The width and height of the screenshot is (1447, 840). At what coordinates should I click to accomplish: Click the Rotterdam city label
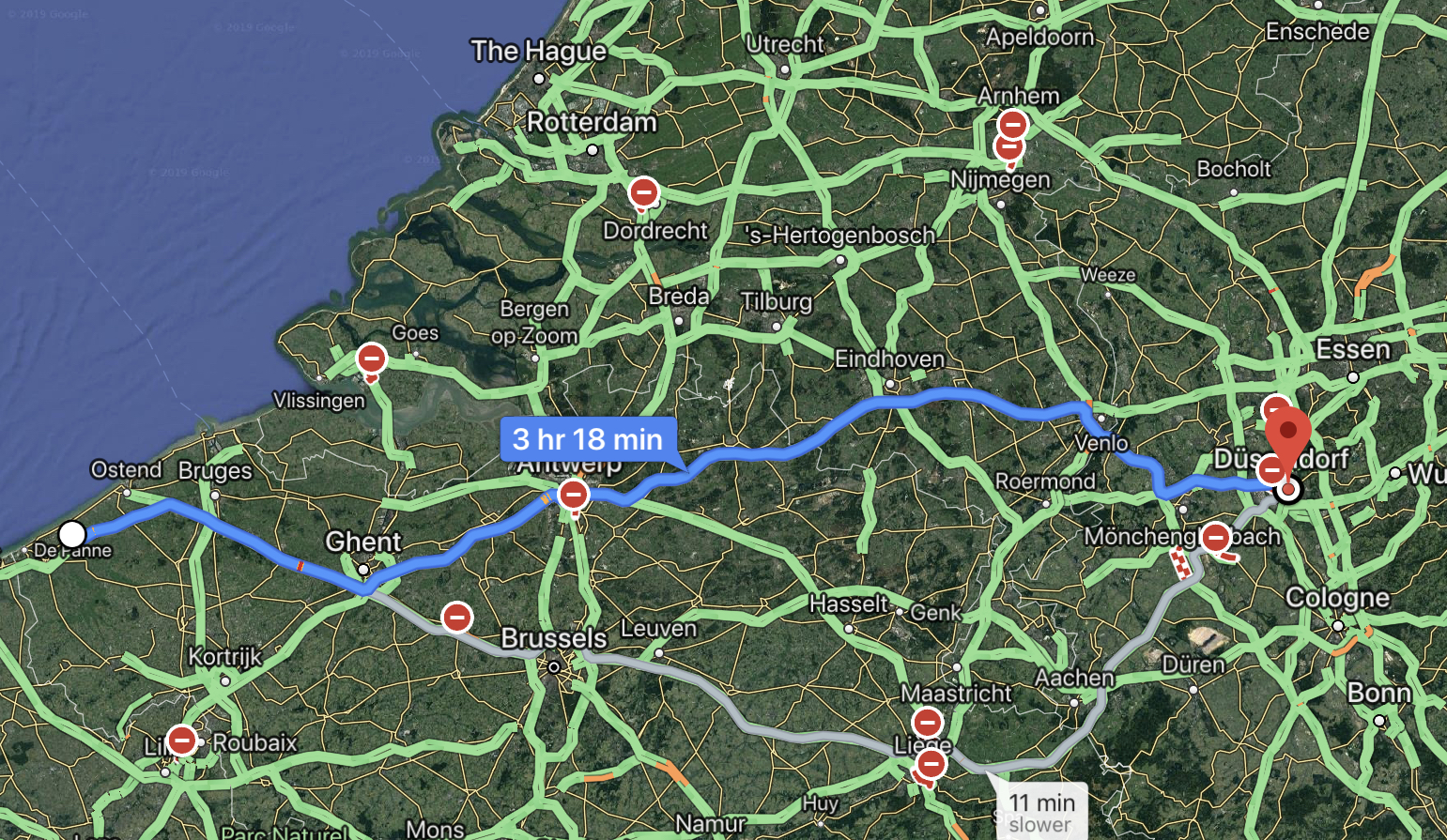(592, 123)
